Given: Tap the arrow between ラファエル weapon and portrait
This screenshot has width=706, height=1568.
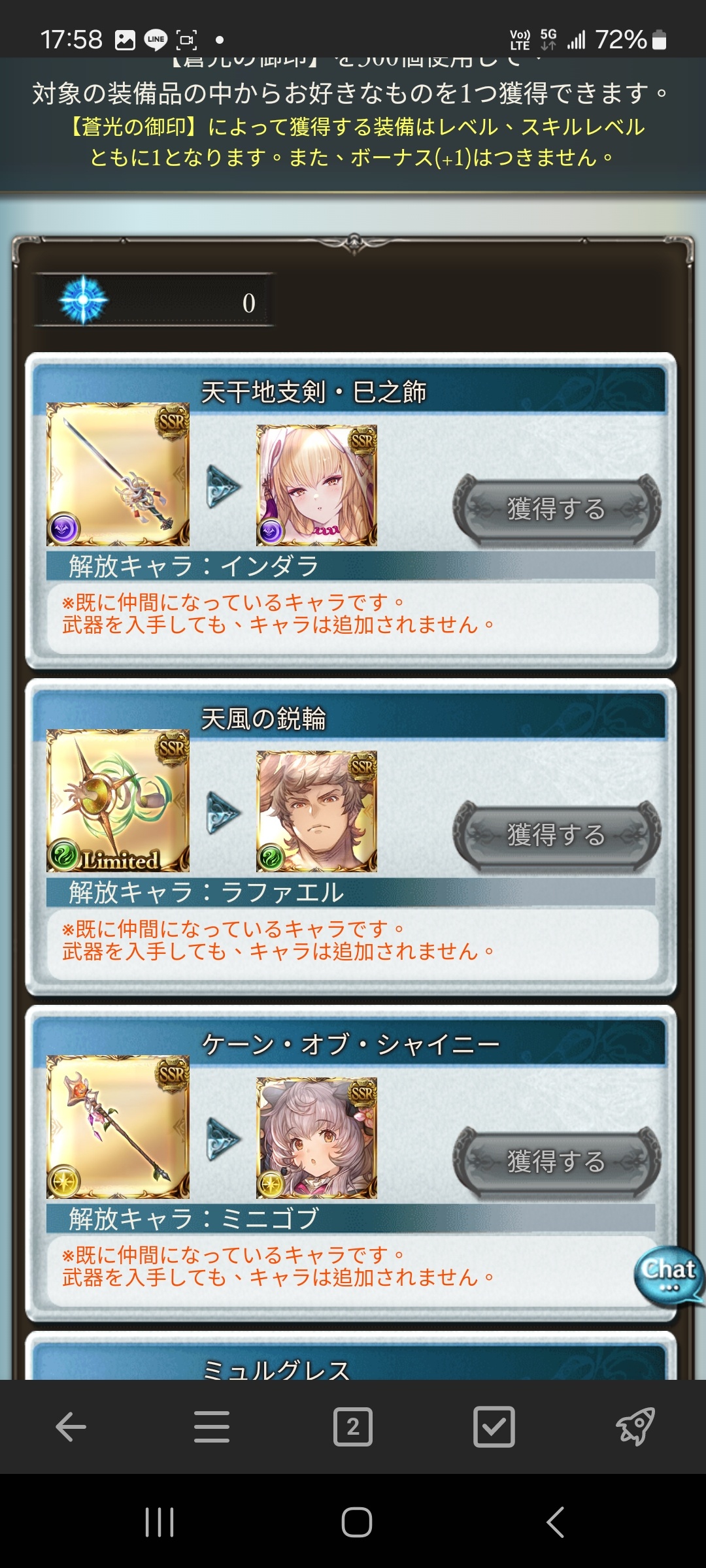Looking at the screenshot, I should [x=224, y=813].
